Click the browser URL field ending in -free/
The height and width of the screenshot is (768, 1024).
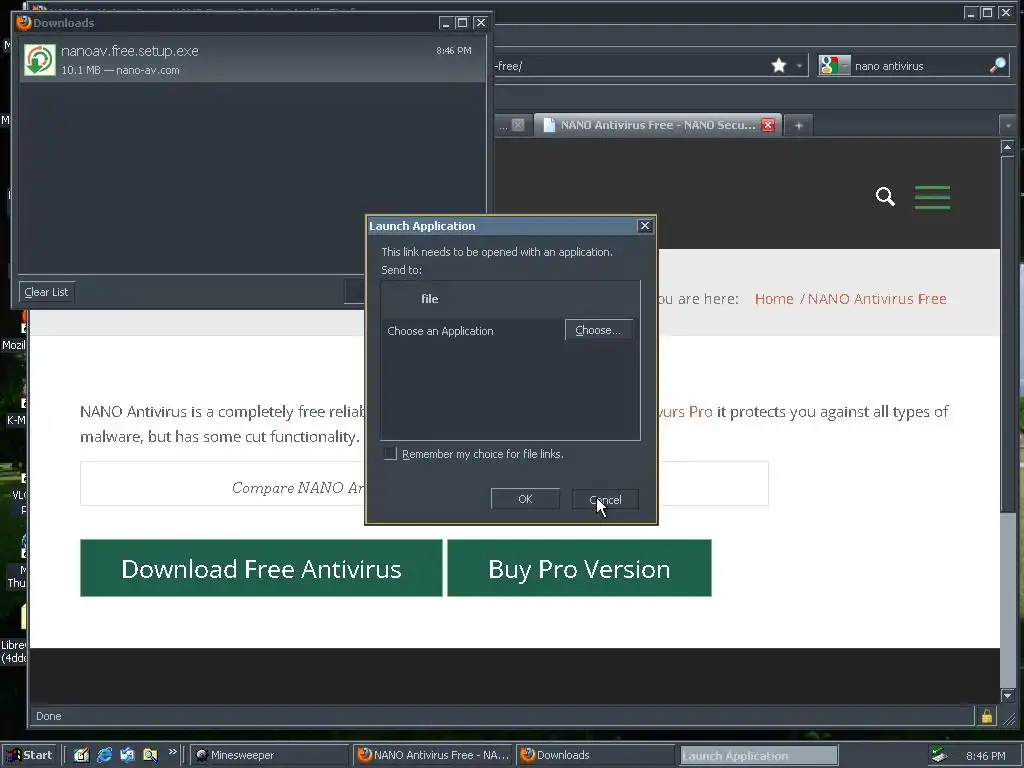tap(630, 65)
